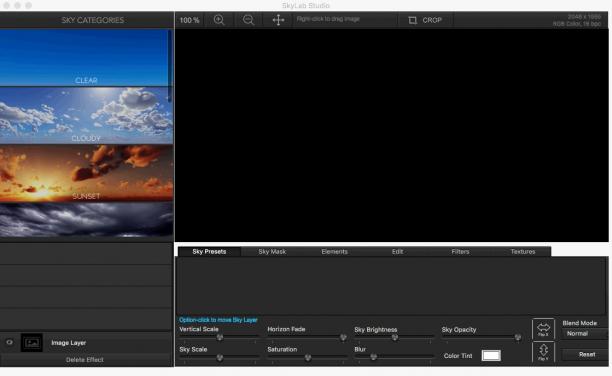
Task: Open the Textures tab
Action: click(523, 251)
